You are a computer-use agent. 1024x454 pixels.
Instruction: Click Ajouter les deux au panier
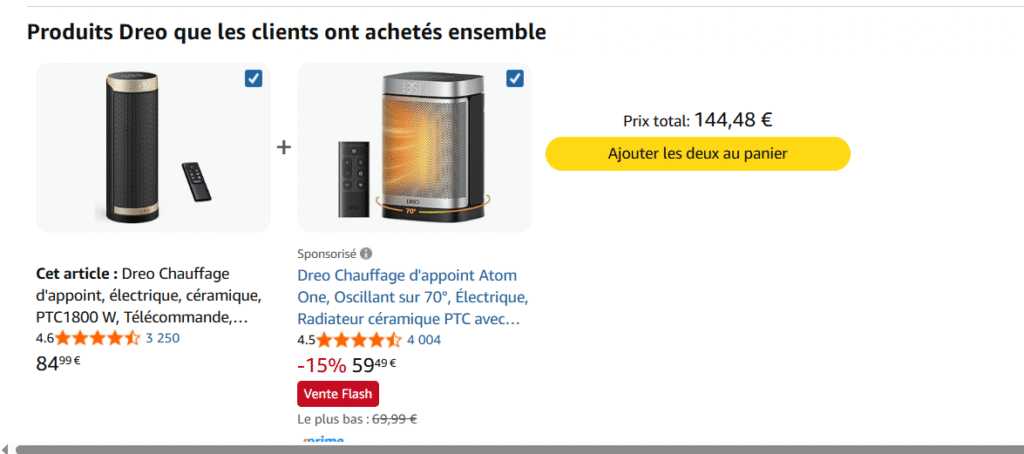(x=697, y=154)
